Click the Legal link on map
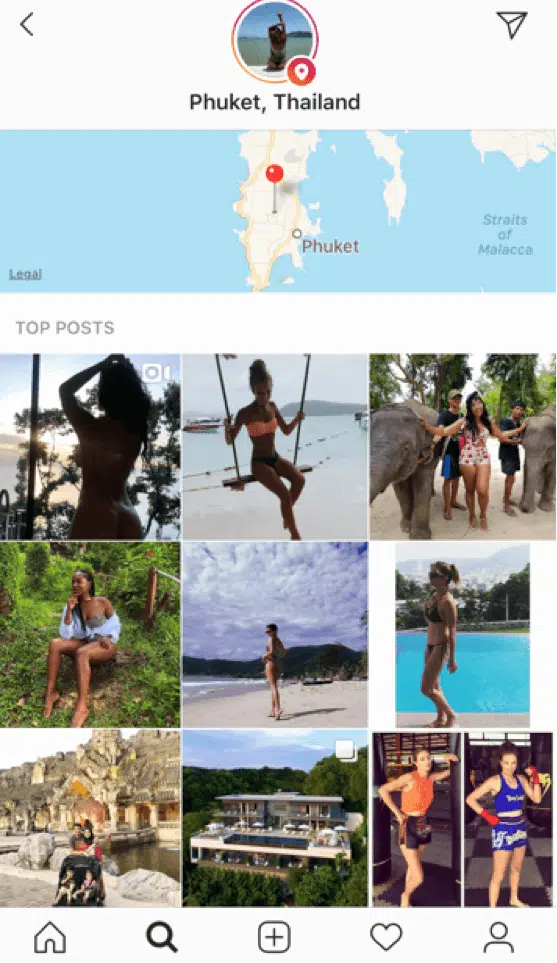The height and width of the screenshot is (963, 557). pyautogui.click(x=25, y=274)
